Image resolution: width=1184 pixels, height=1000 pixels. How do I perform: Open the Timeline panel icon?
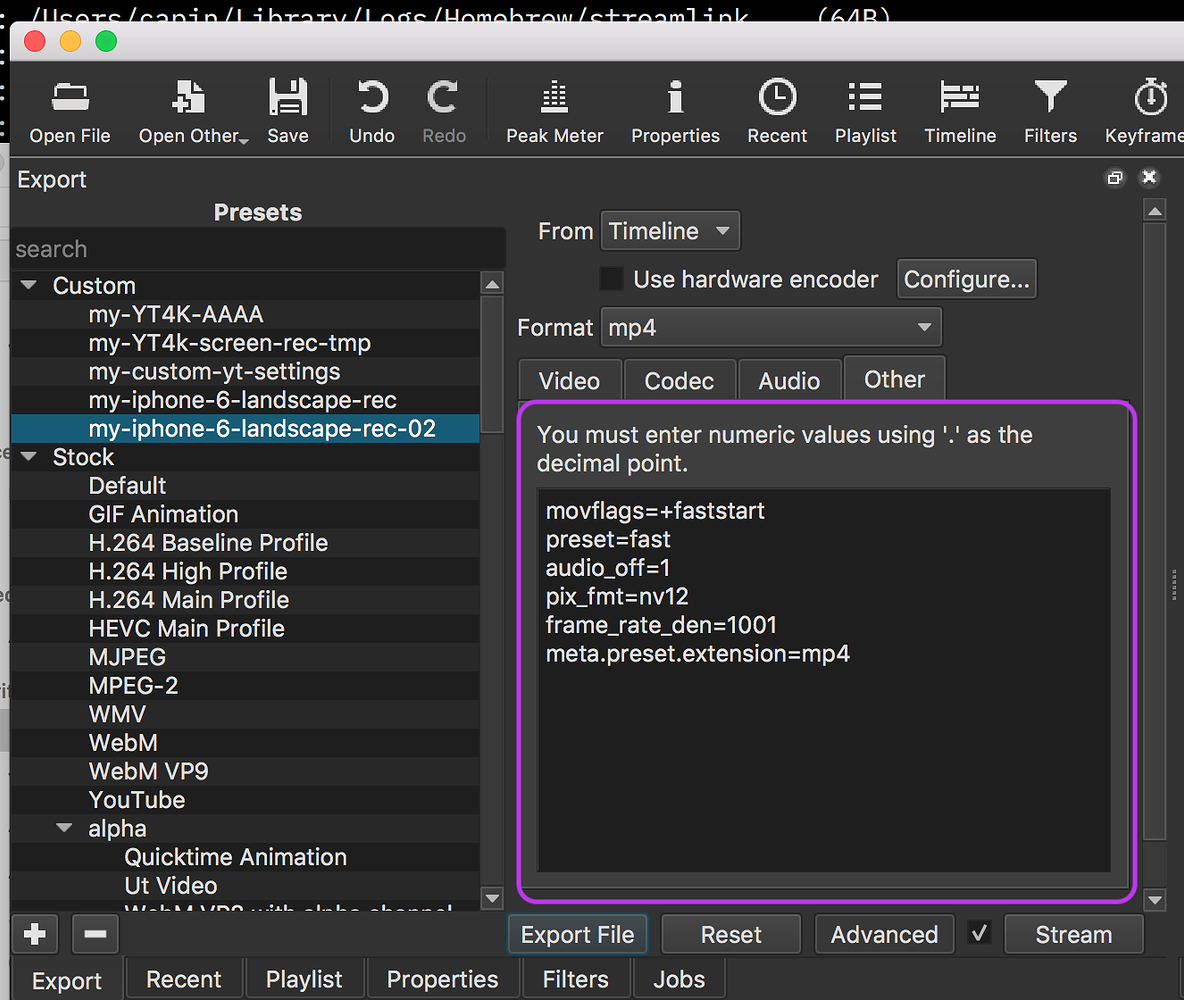click(959, 108)
